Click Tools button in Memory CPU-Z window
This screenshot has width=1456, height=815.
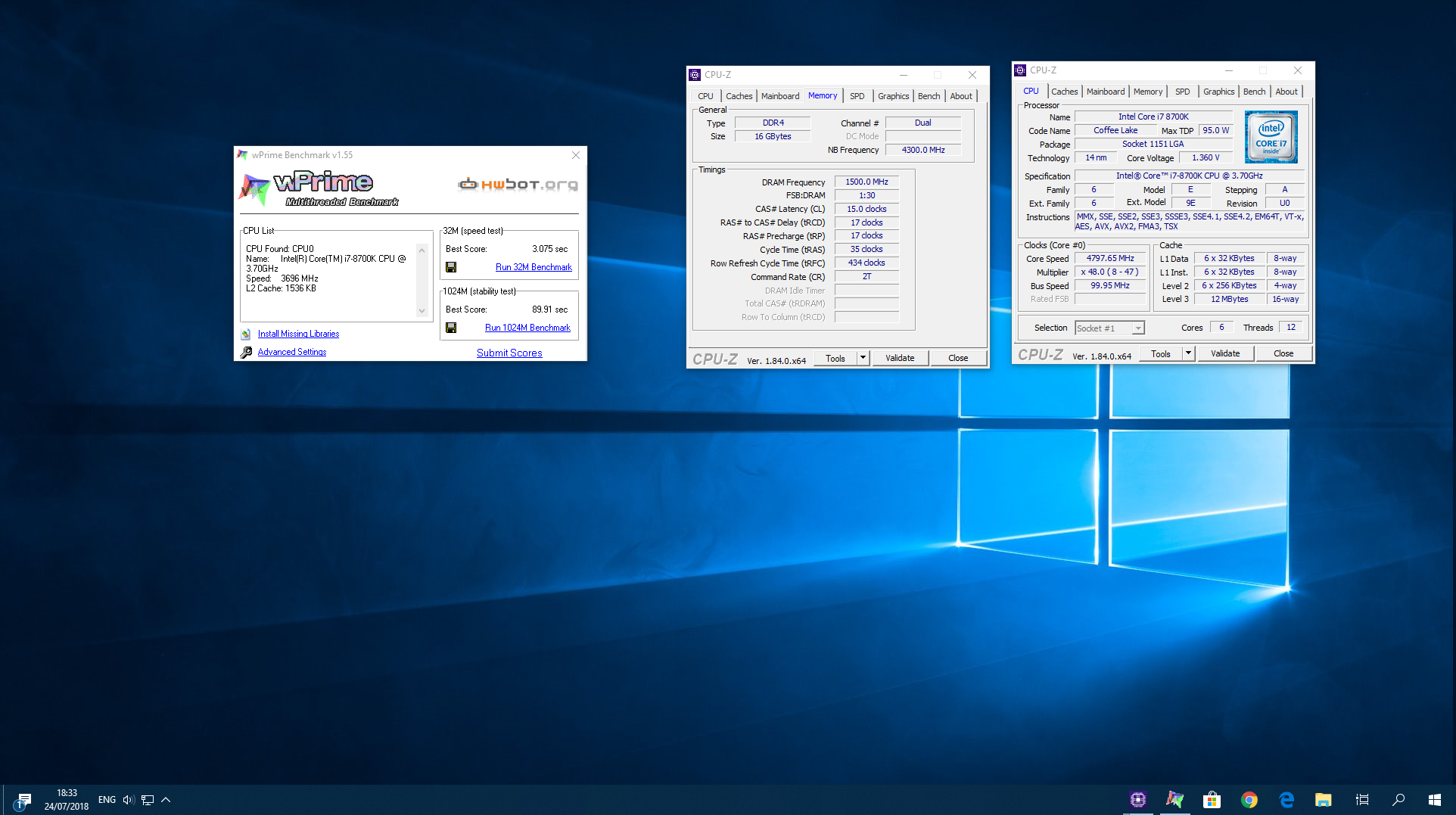click(835, 358)
